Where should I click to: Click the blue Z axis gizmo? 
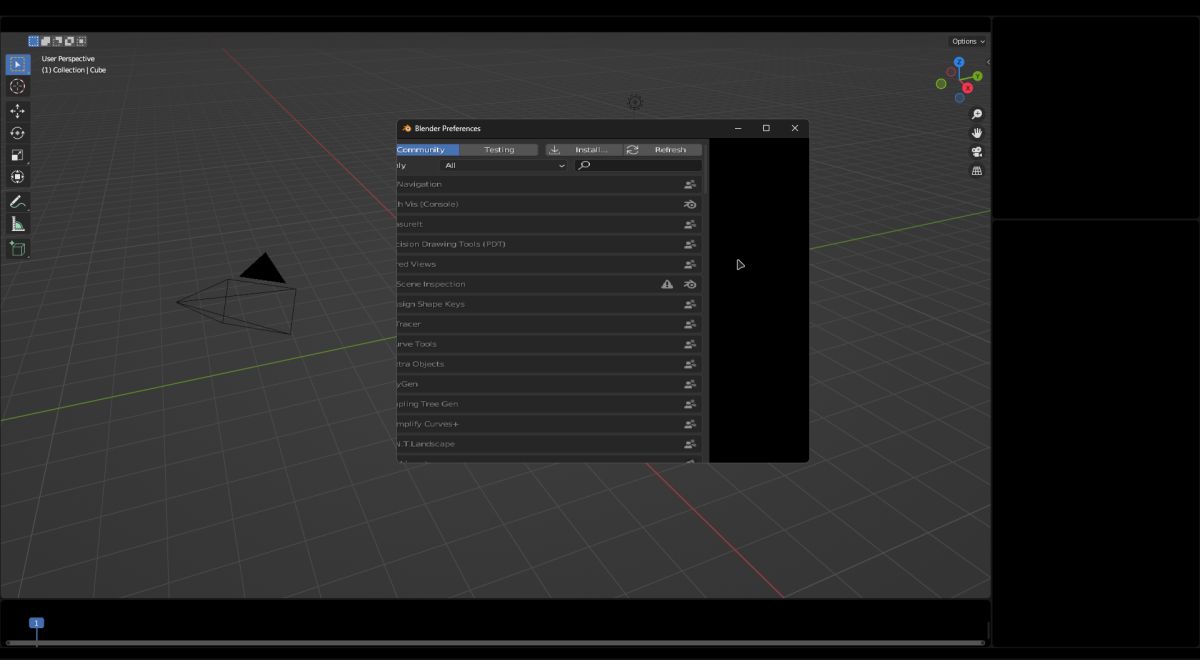coord(959,62)
